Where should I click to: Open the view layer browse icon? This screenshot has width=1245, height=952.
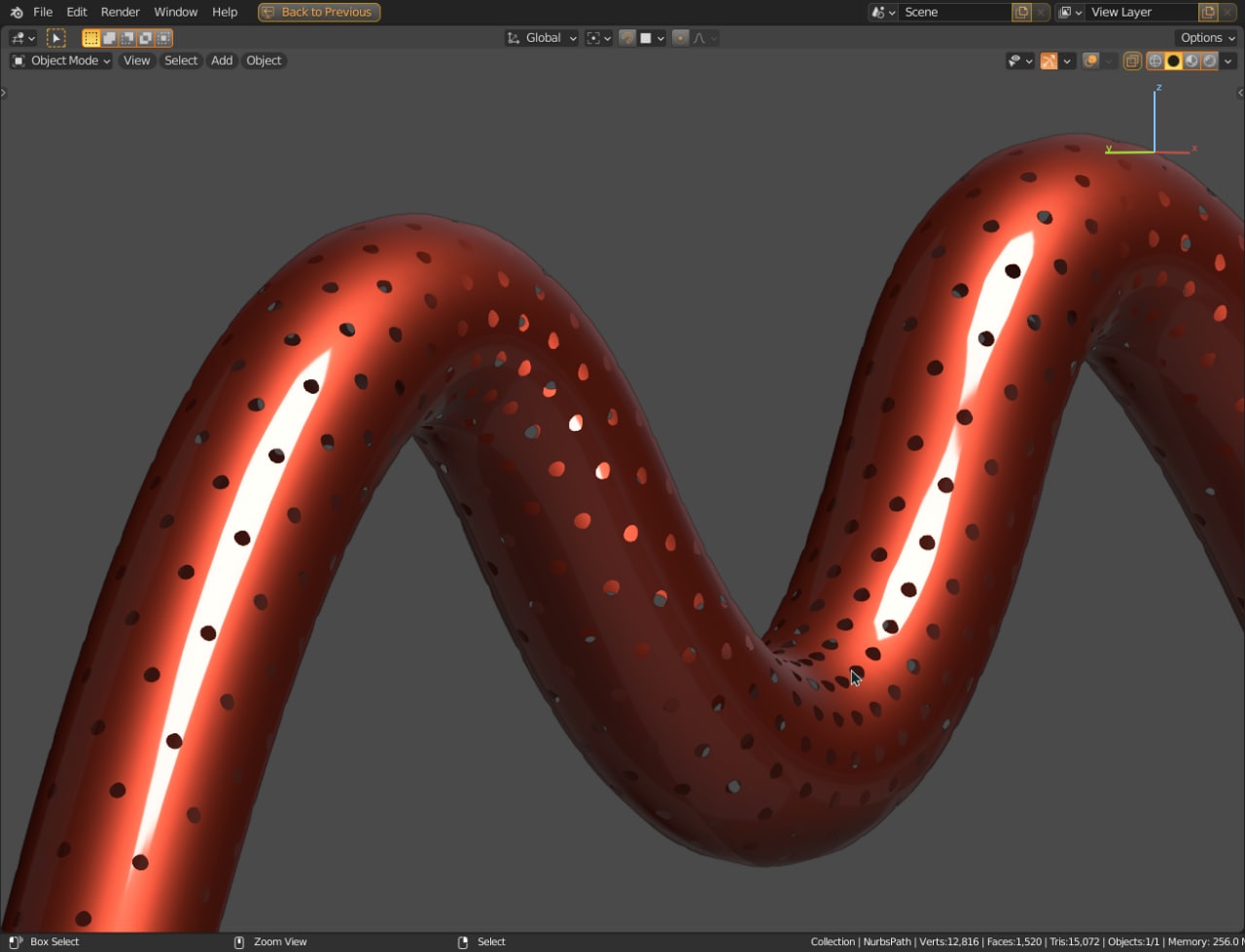[1070, 12]
